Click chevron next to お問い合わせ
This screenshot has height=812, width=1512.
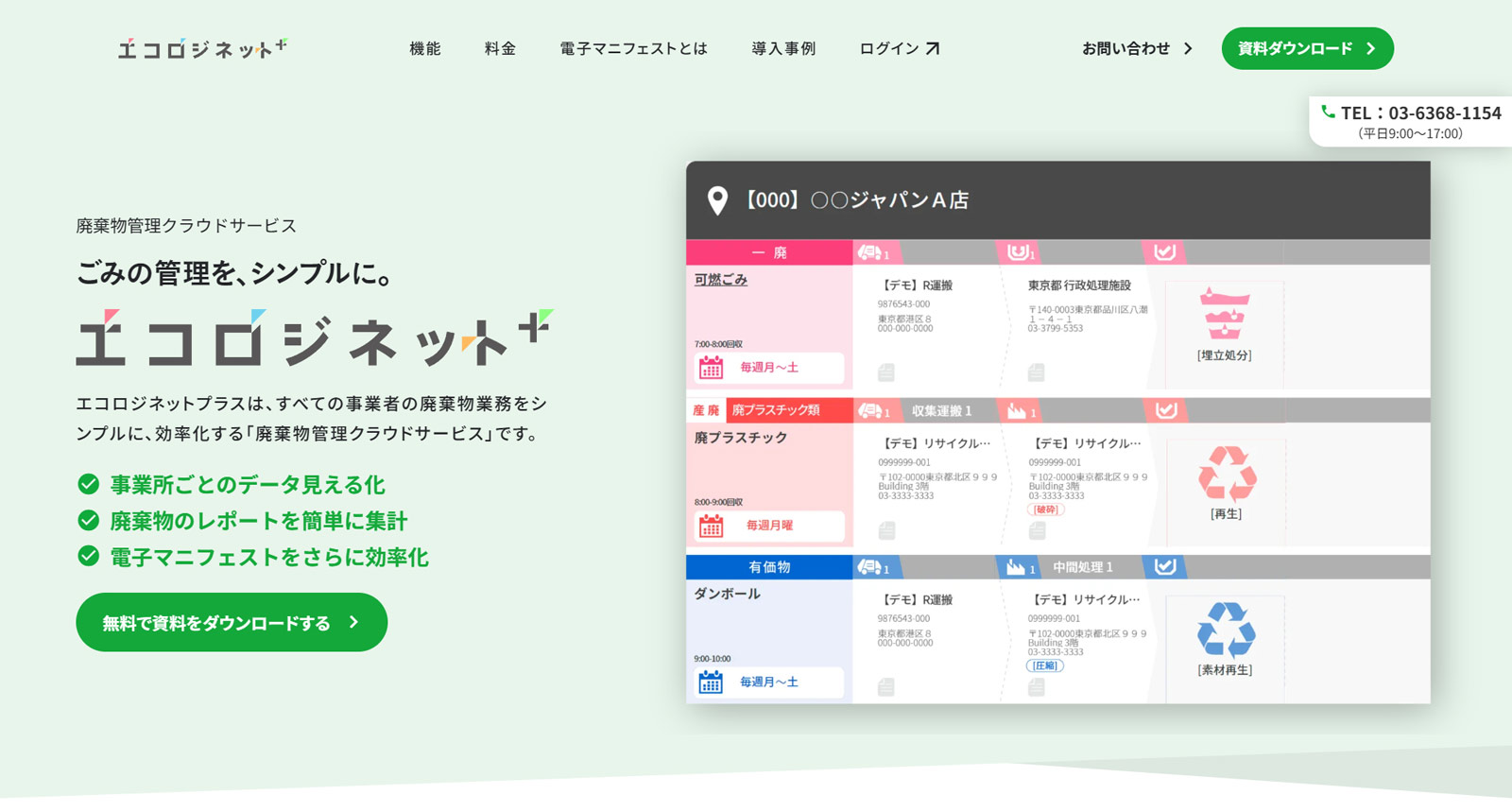point(1188,48)
